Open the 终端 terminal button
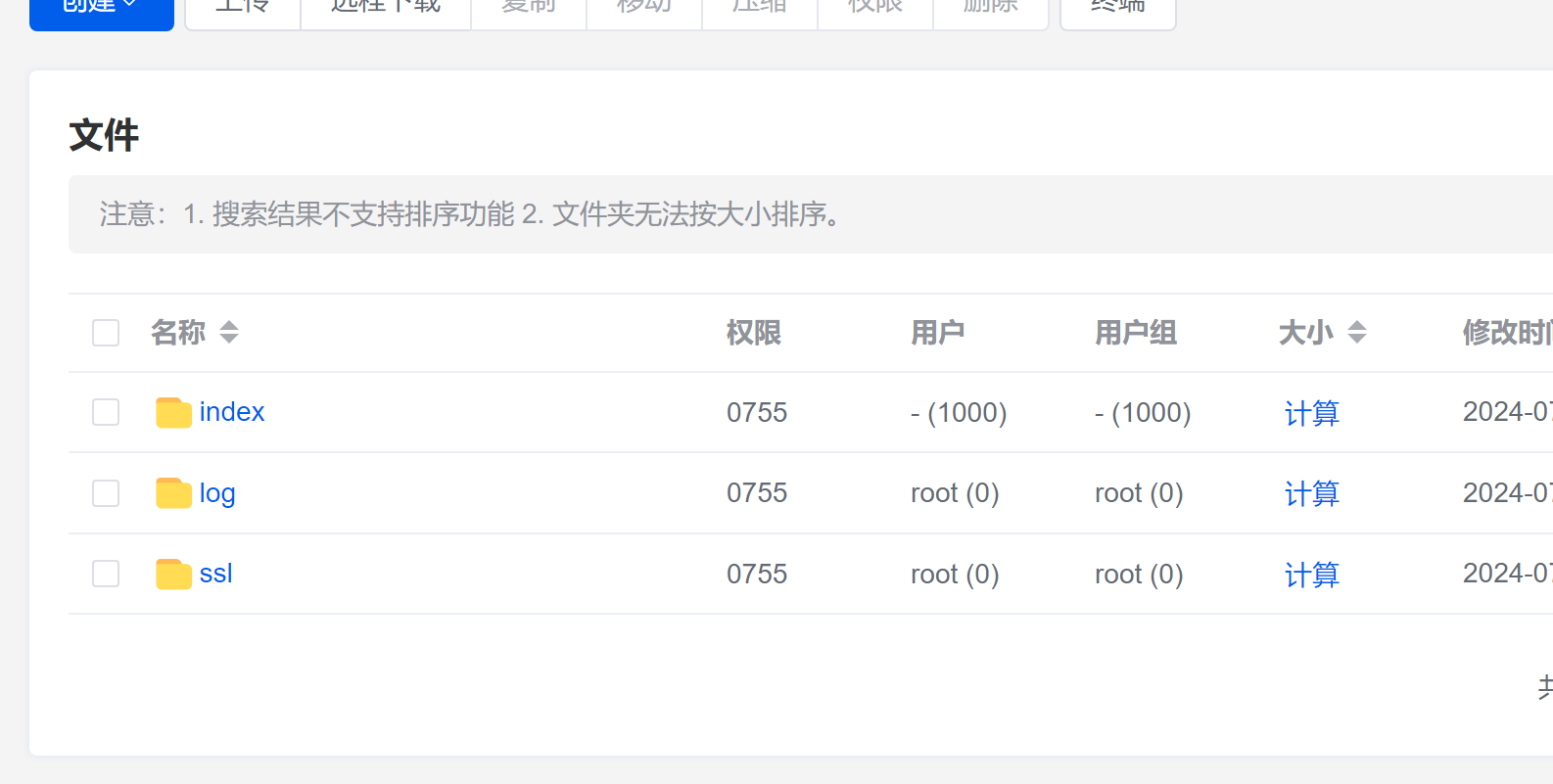This screenshot has width=1553, height=784. [1117, 10]
